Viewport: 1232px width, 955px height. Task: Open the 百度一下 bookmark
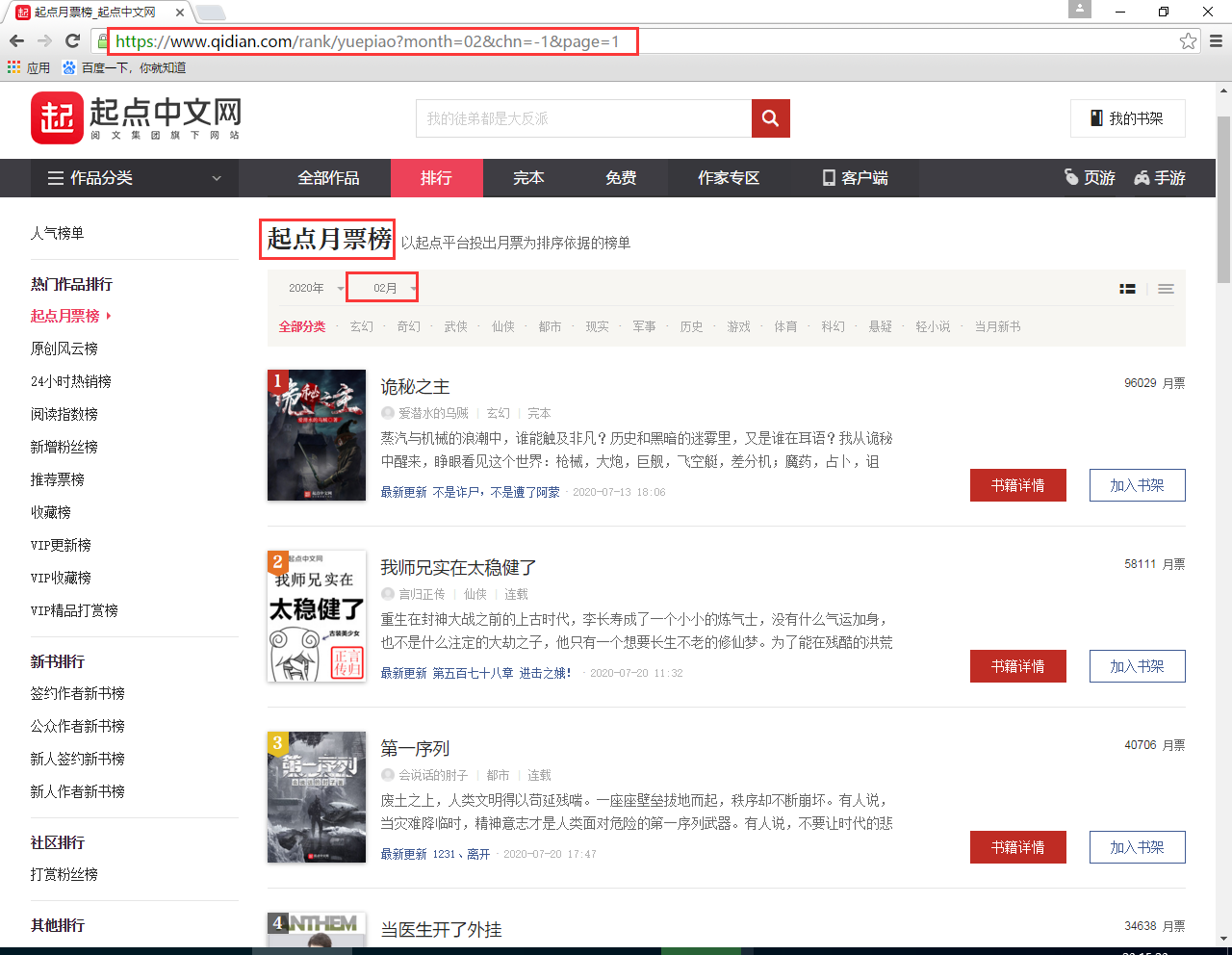coord(124,67)
